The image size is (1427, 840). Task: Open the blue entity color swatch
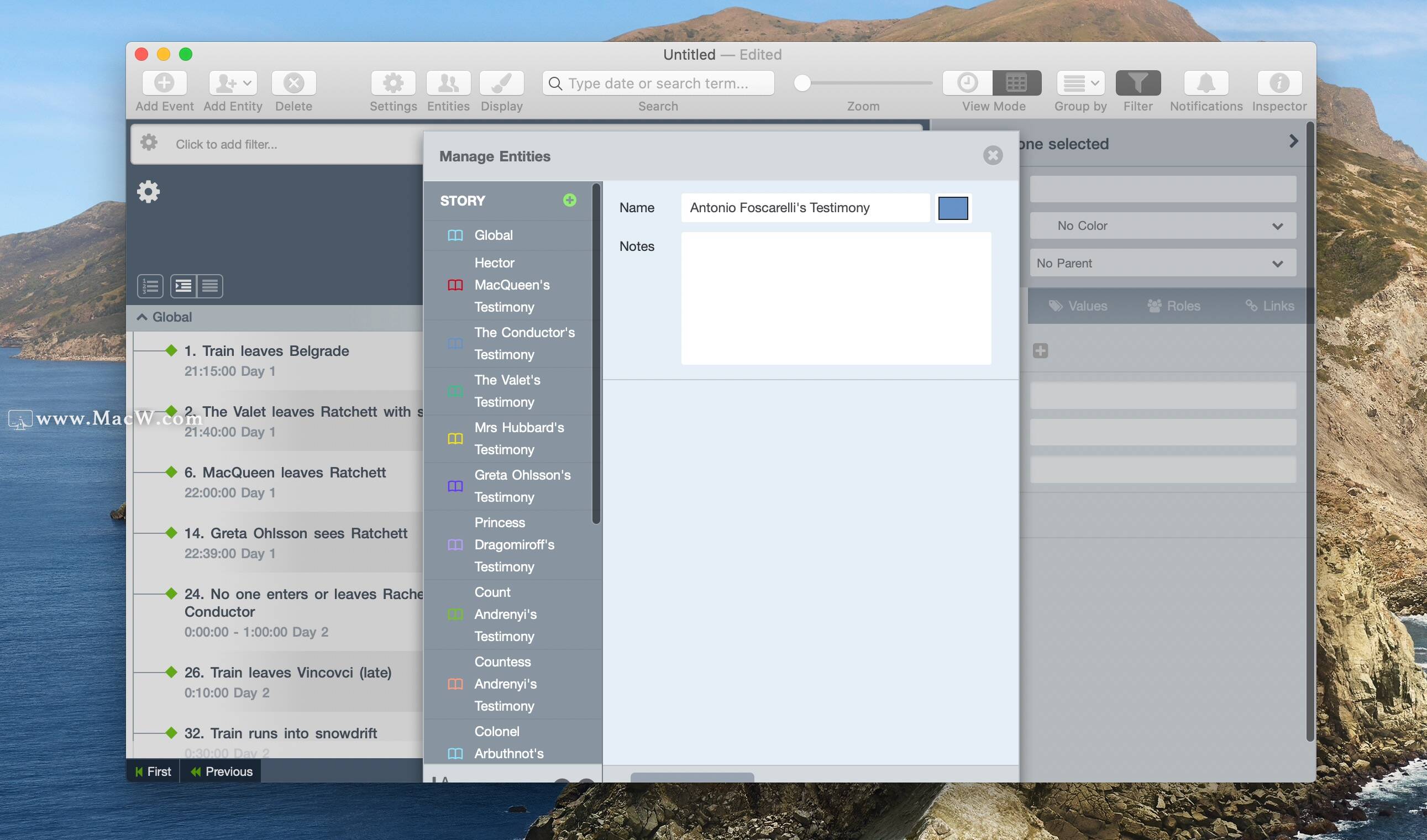click(x=953, y=208)
